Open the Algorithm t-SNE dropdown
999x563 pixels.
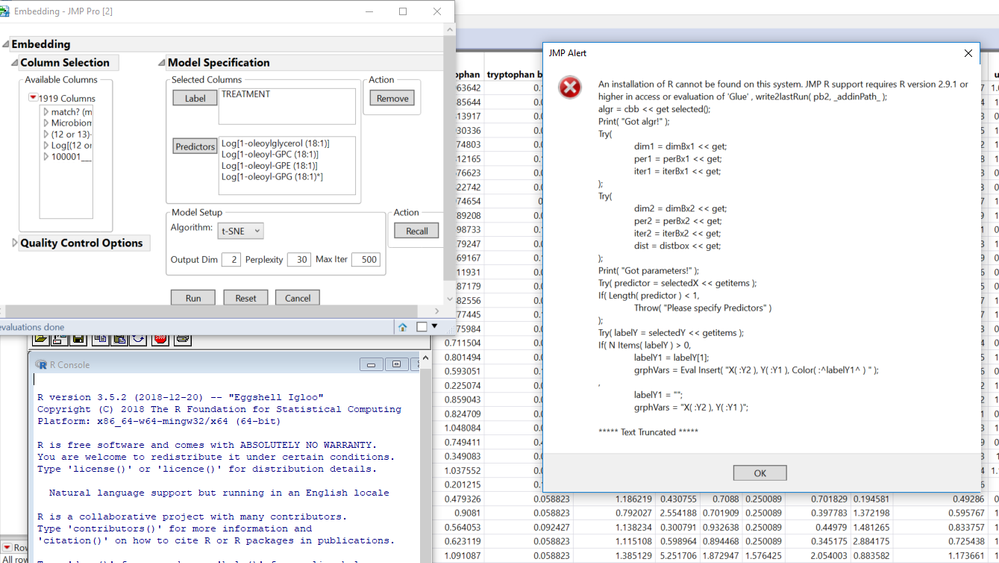[240, 231]
